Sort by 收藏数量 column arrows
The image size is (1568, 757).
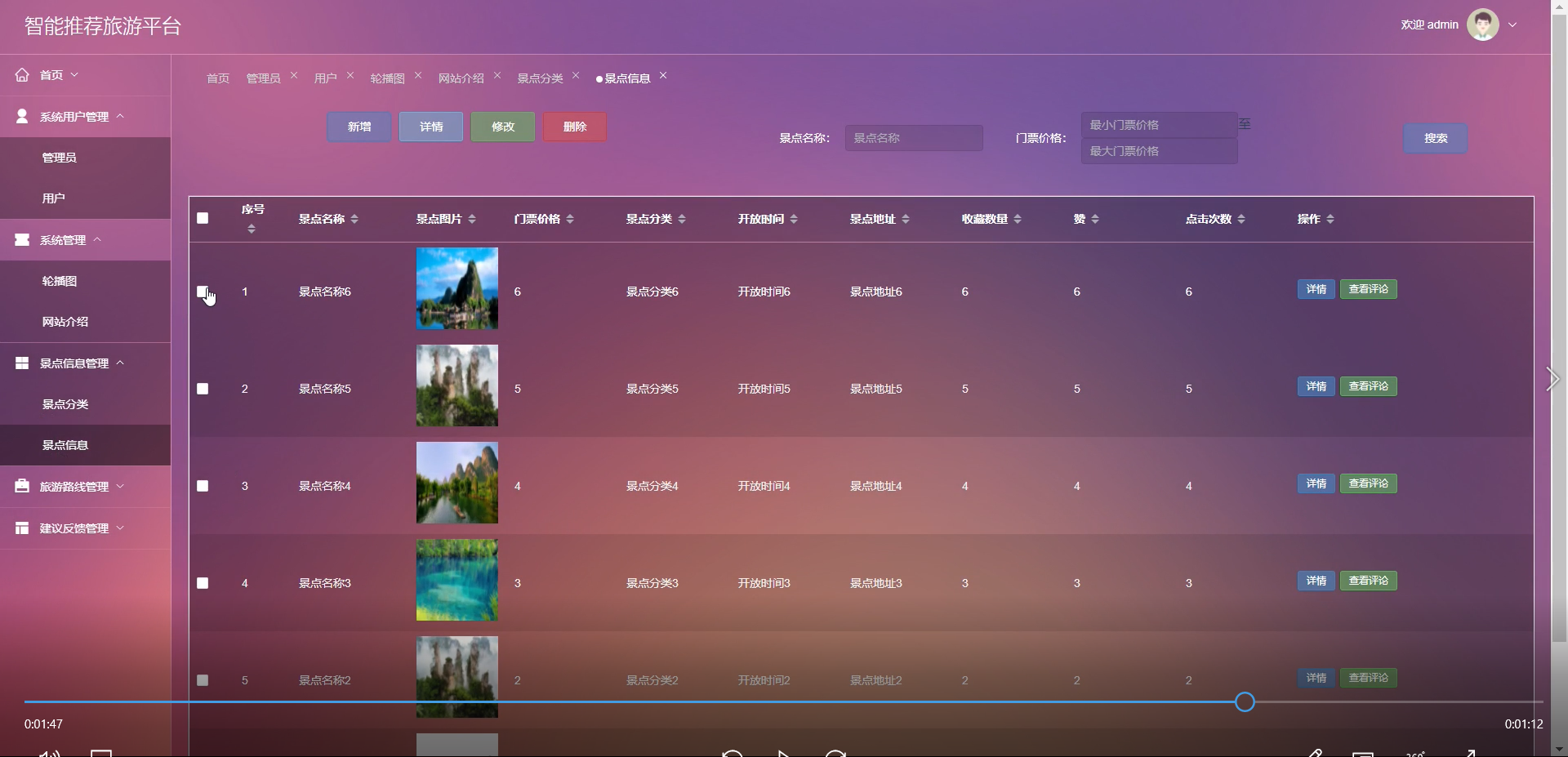coord(1018,219)
